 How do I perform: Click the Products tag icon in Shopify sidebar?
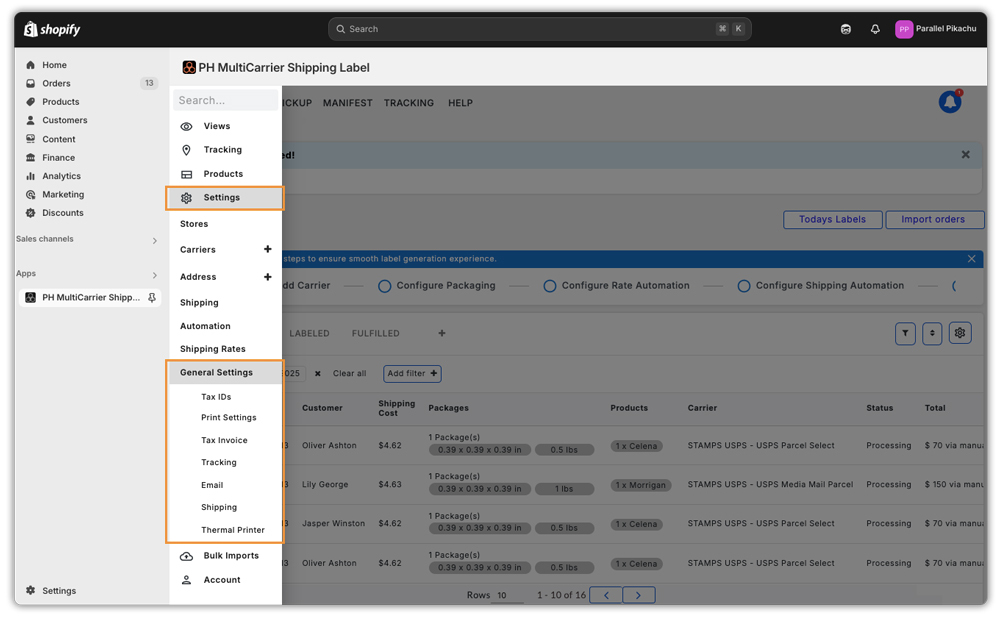30,102
